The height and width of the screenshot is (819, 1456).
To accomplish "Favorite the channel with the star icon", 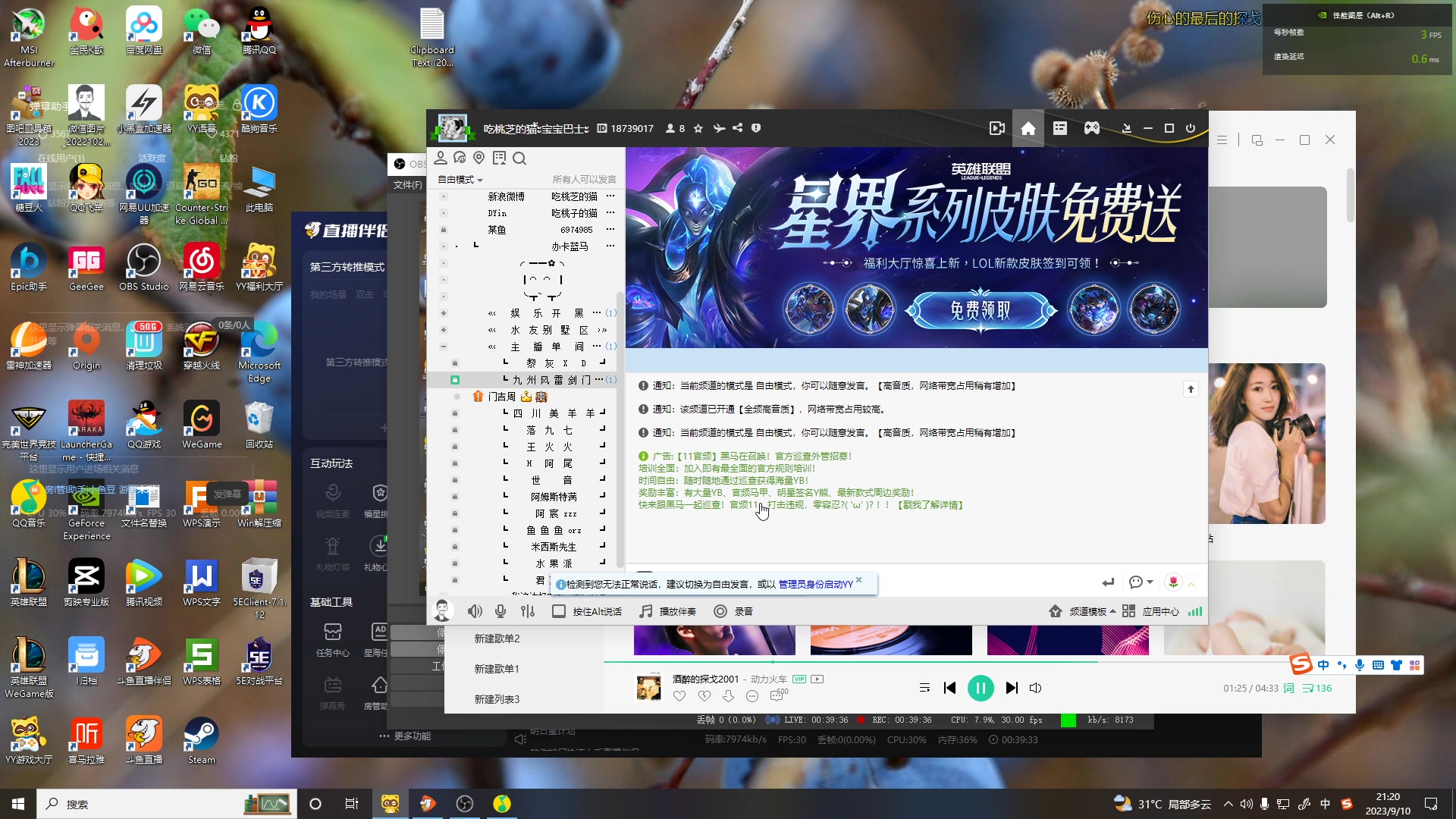I will [x=698, y=129].
